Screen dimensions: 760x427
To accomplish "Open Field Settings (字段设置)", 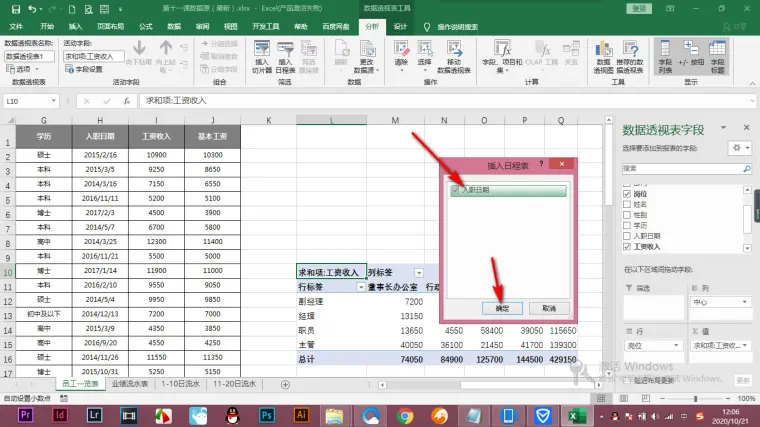I will point(84,69).
